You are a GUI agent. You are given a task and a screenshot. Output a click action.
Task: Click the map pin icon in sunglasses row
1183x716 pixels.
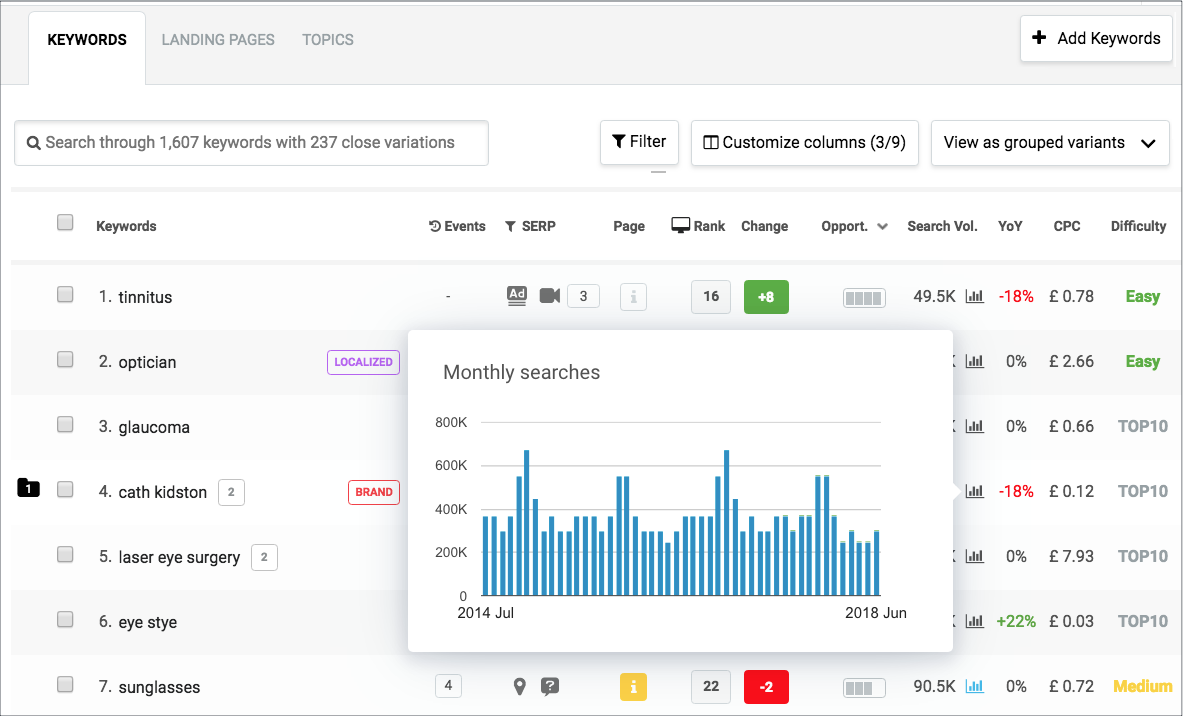point(519,687)
